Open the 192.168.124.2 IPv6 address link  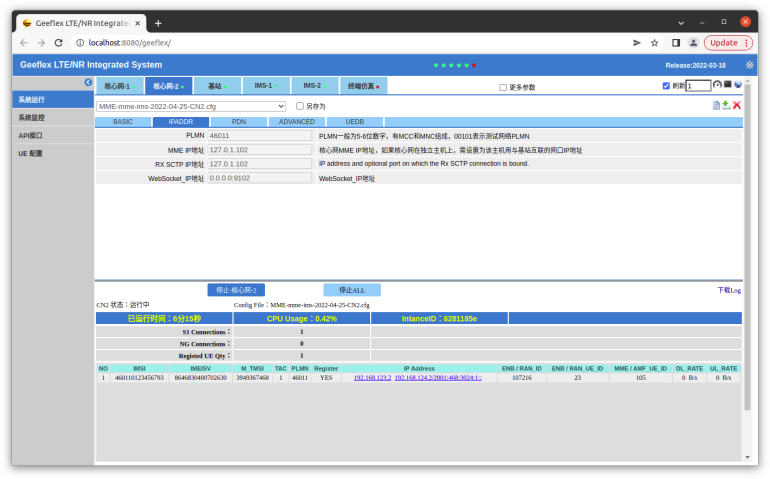pos(438,378)
